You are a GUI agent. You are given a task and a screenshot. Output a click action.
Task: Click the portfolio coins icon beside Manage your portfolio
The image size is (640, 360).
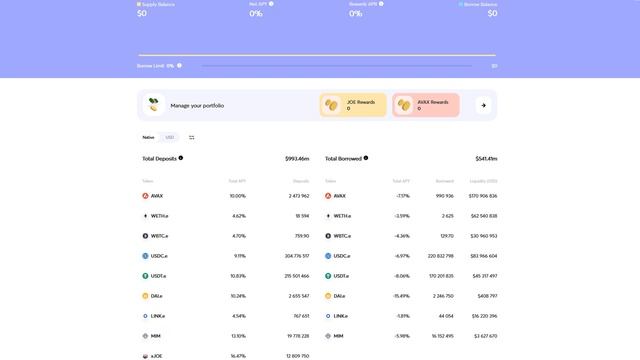(153, 105)
